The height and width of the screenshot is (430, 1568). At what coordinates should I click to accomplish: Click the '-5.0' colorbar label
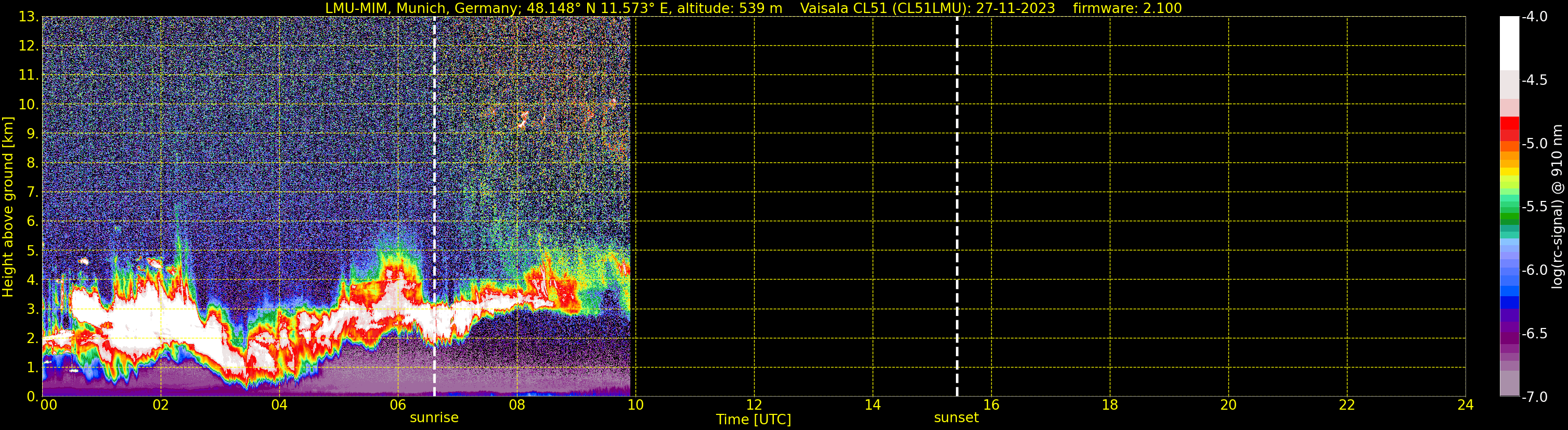[1535, 144]
